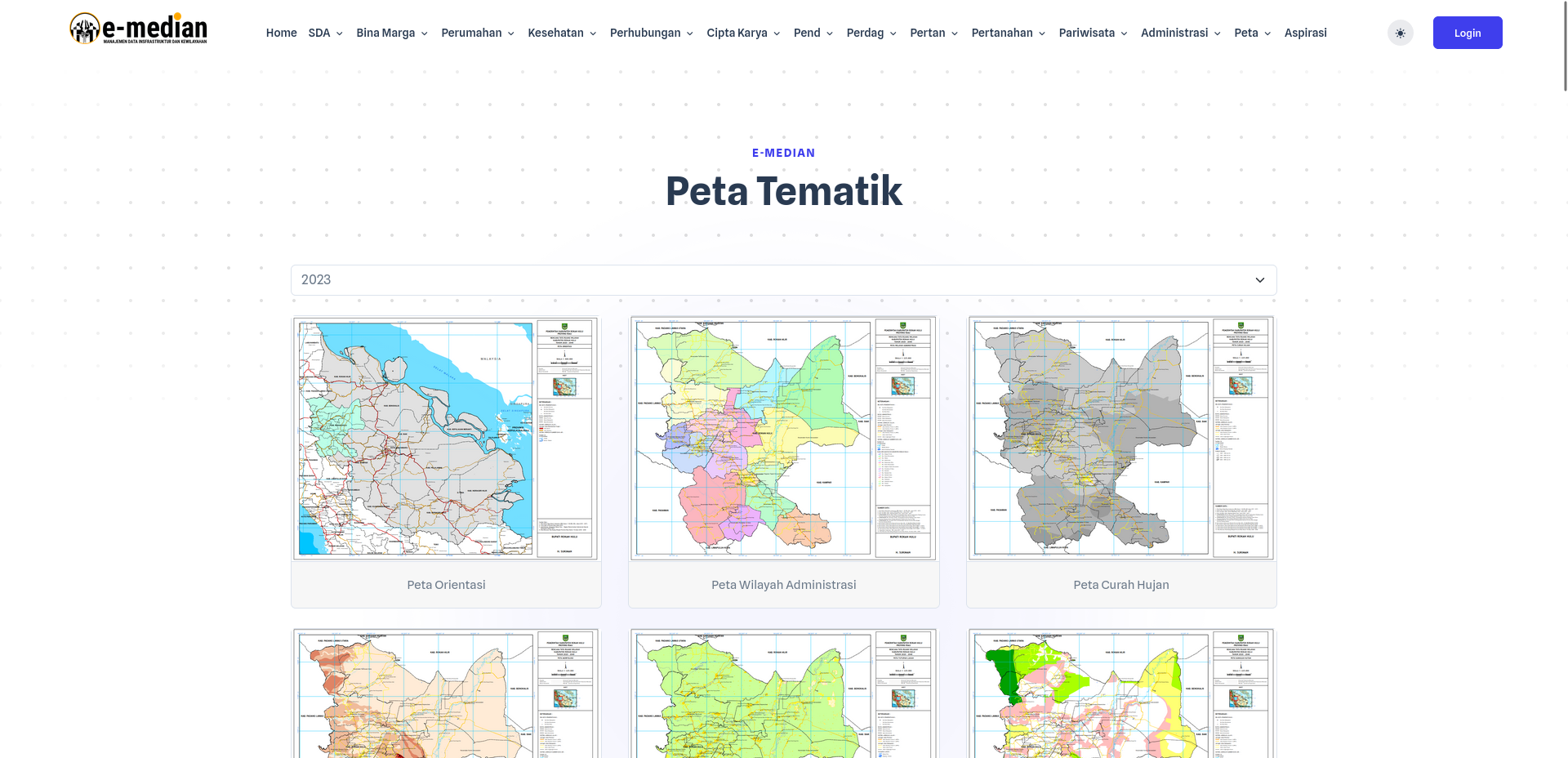Viewport: 1568px width, 758px height.
Task: Click the page vertical scrollbar
Action: (1565, 46)
